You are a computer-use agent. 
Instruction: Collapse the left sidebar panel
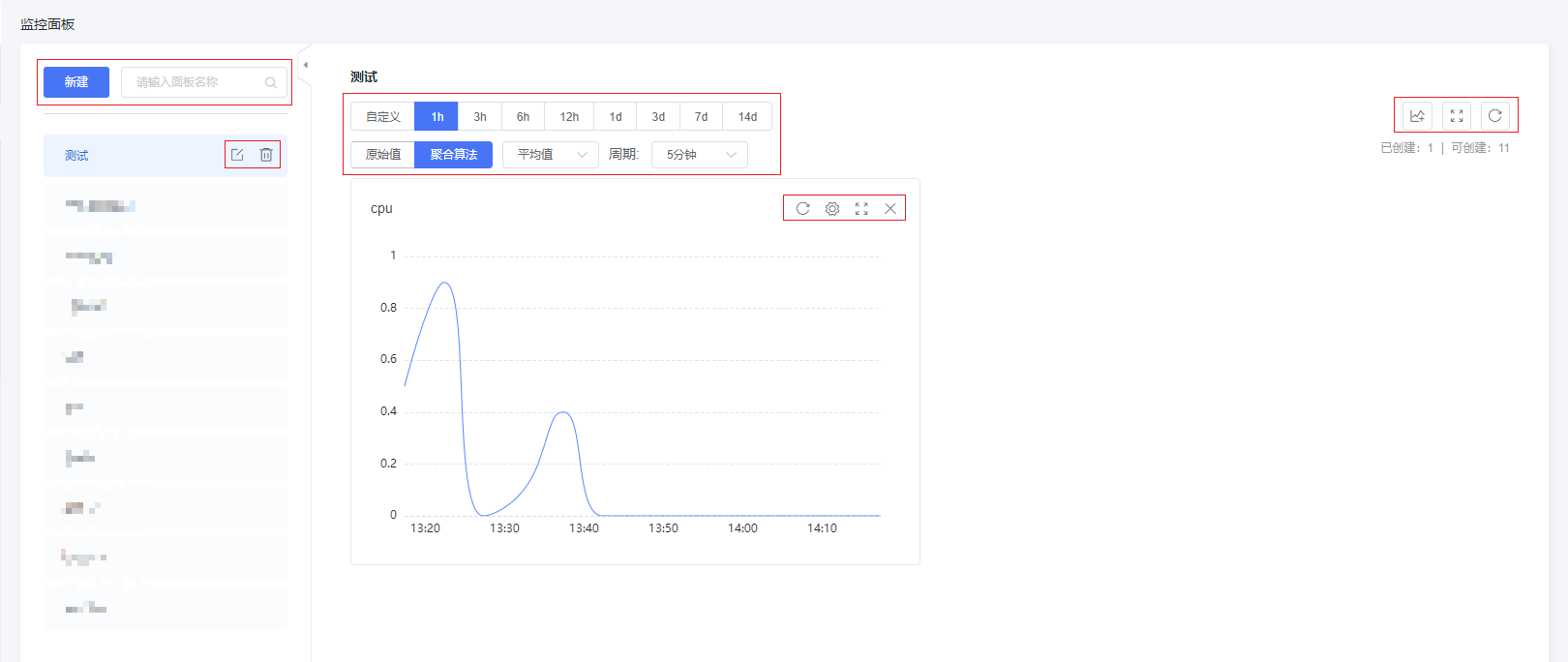306,65
